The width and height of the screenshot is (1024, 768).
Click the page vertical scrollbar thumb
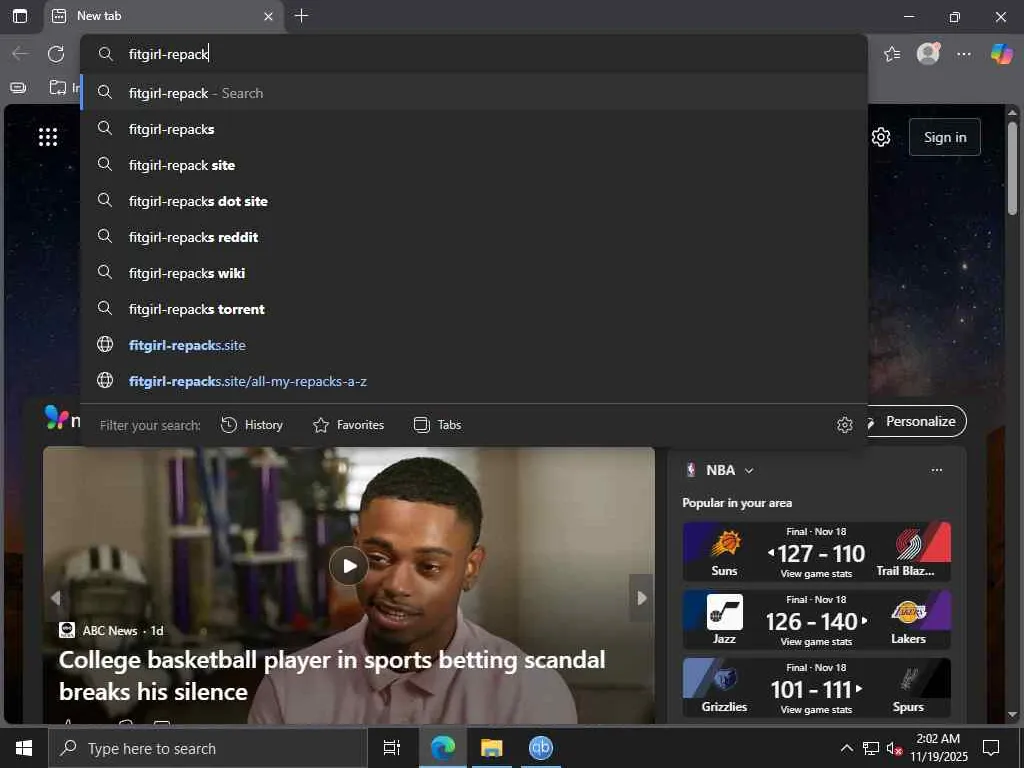point(1012,168)
